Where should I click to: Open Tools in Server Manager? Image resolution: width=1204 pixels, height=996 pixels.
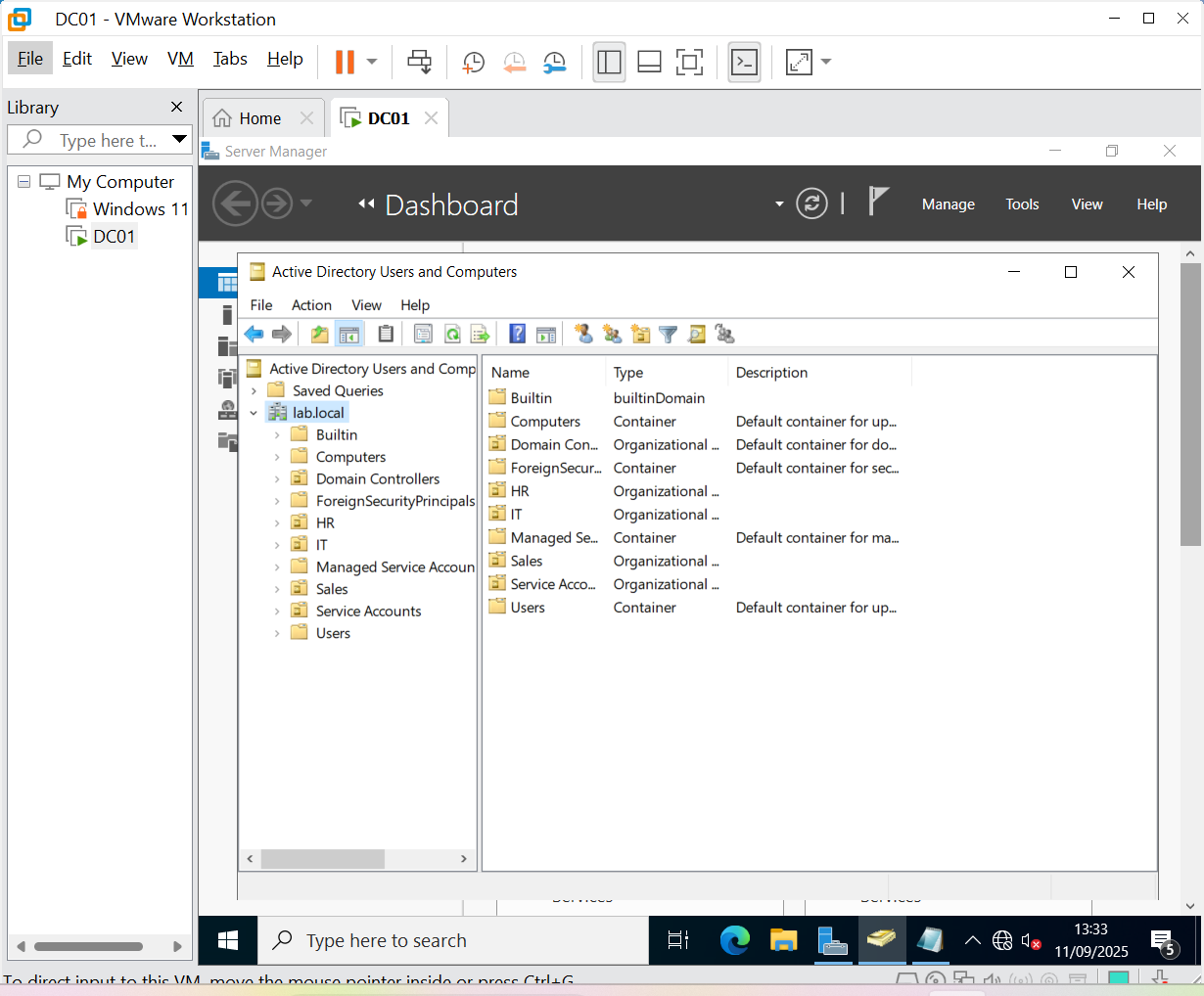click(x=1022, y=204)
